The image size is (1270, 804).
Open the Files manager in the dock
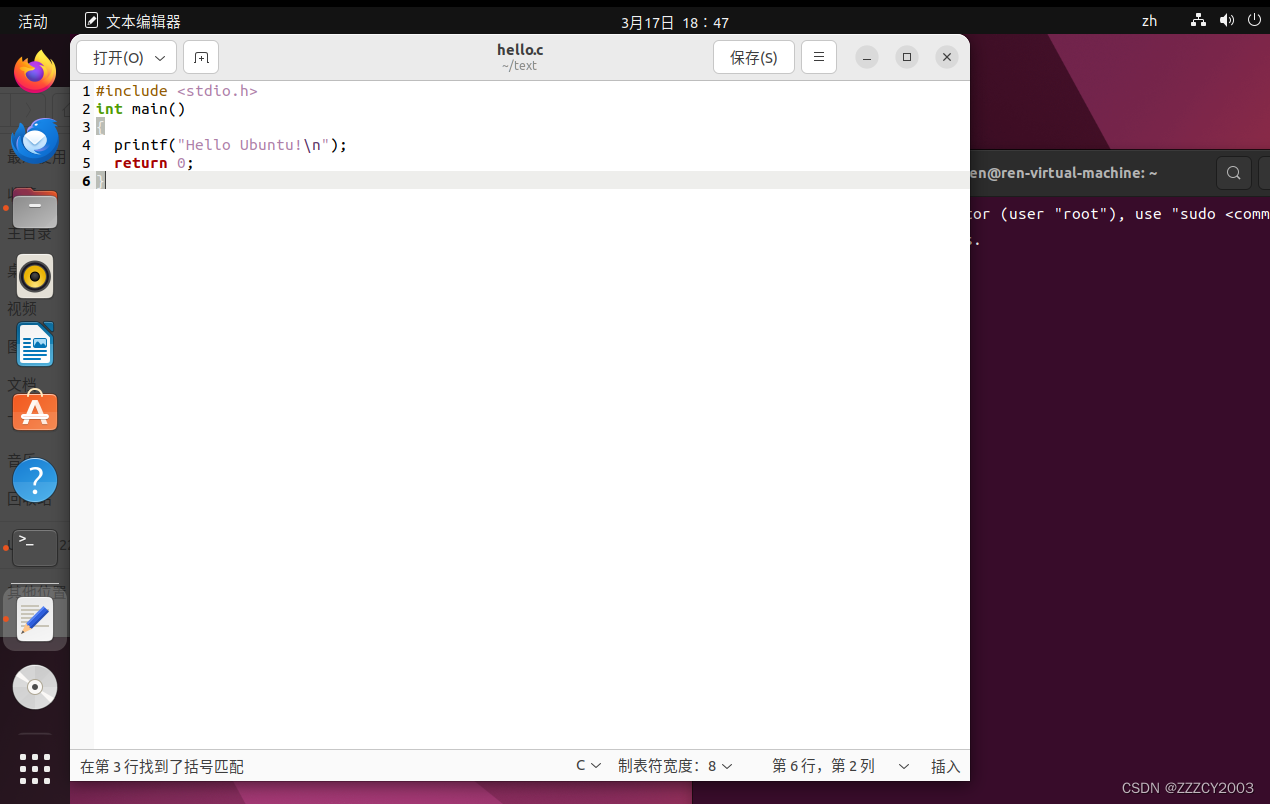[35, 208]
